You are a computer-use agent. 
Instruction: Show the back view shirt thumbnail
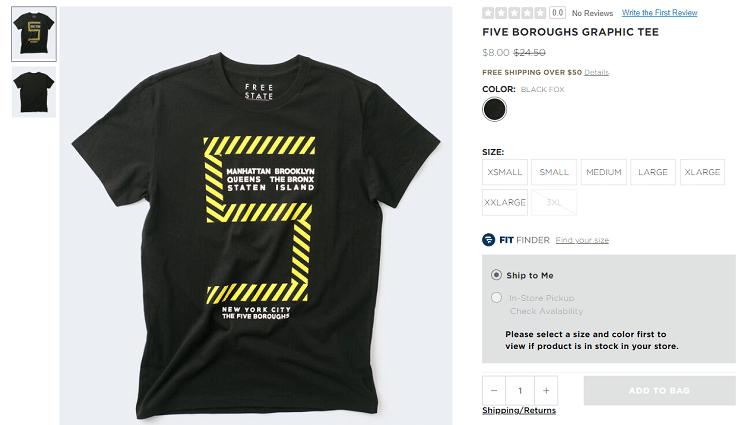coord(34,92)
